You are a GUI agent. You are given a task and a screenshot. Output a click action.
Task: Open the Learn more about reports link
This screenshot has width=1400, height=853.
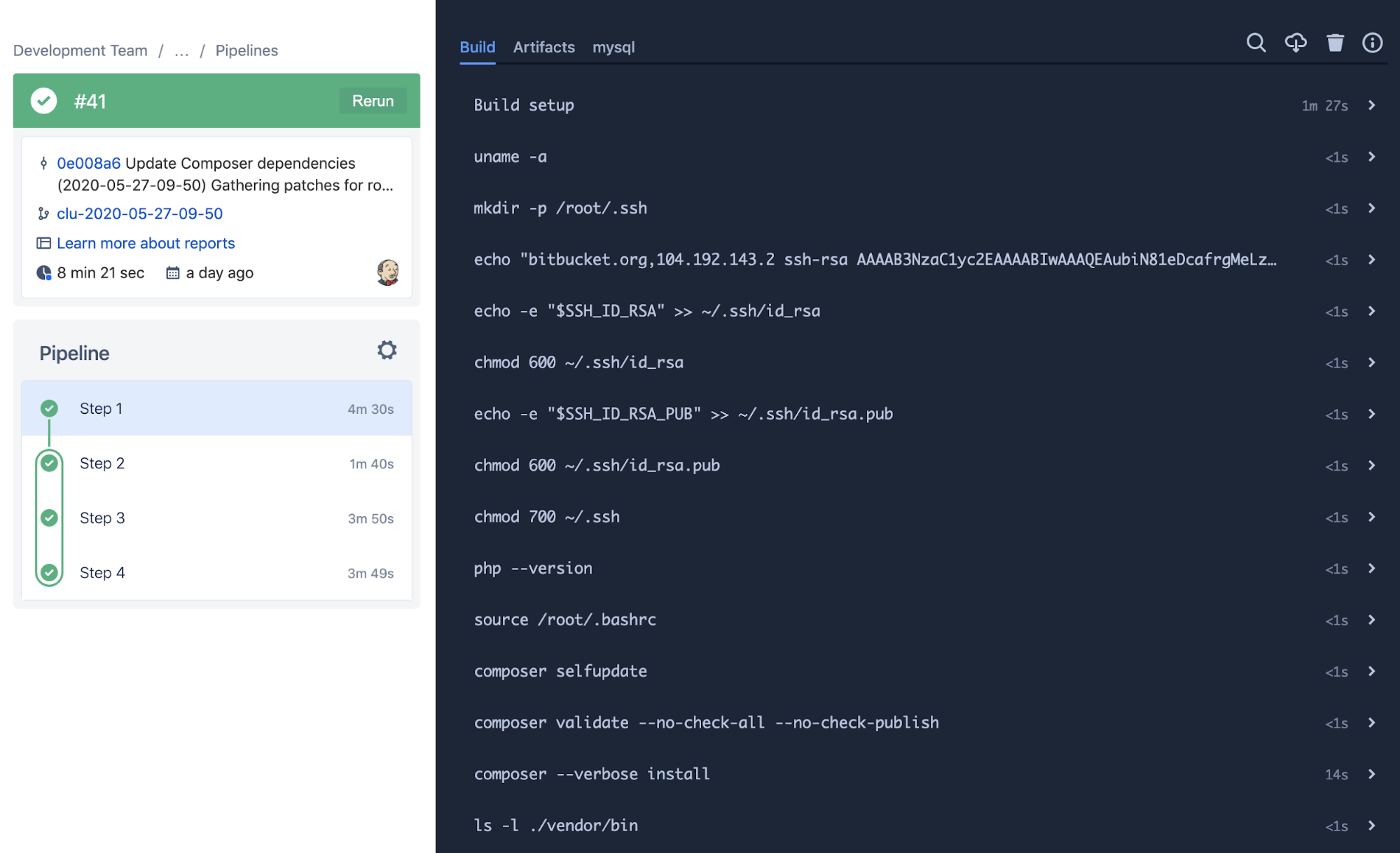[147, 243]
